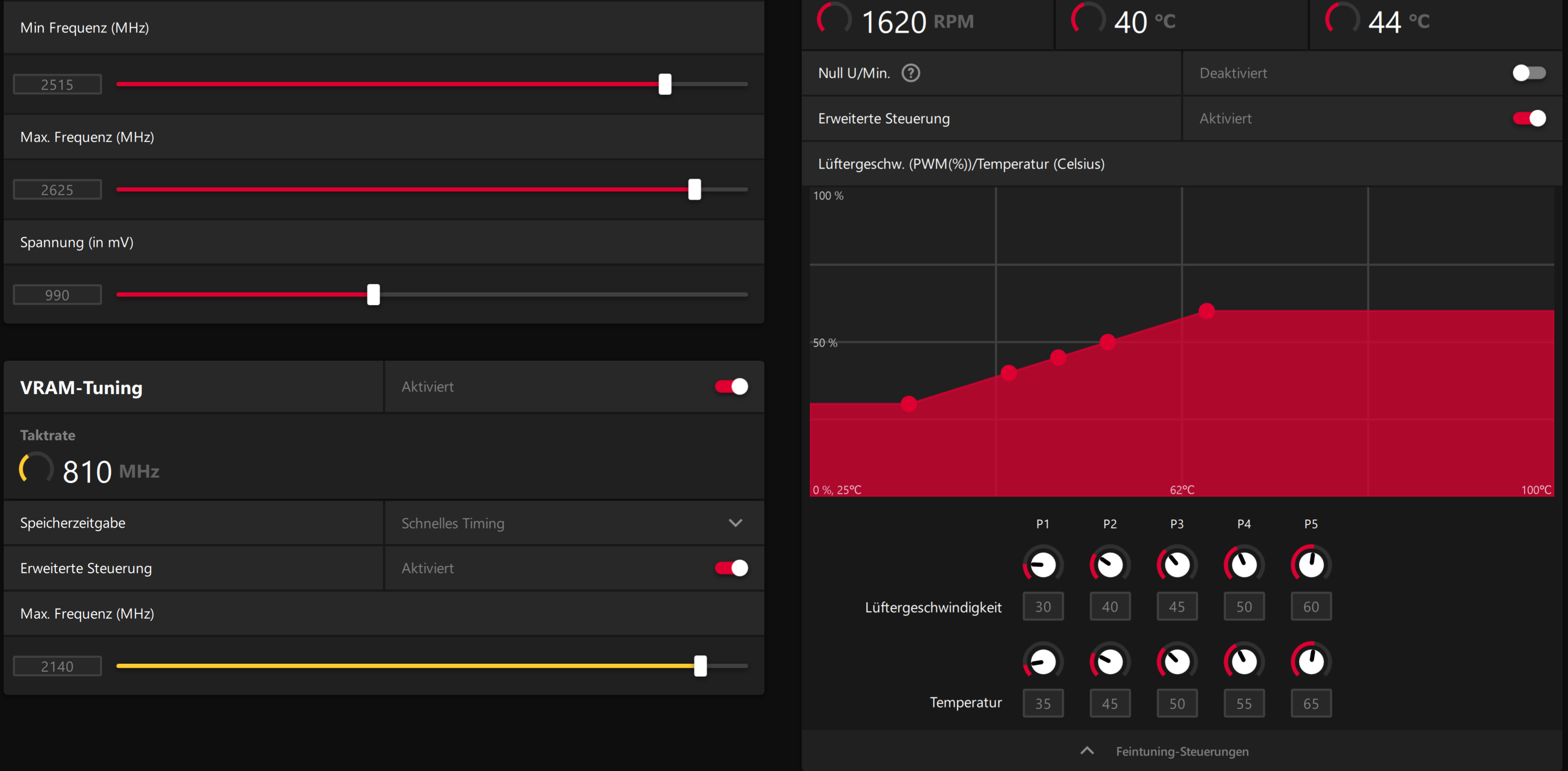
Task: Click the Null U/Min. help question mark icon
Action: pyautogui.click(x=910, y=73)
